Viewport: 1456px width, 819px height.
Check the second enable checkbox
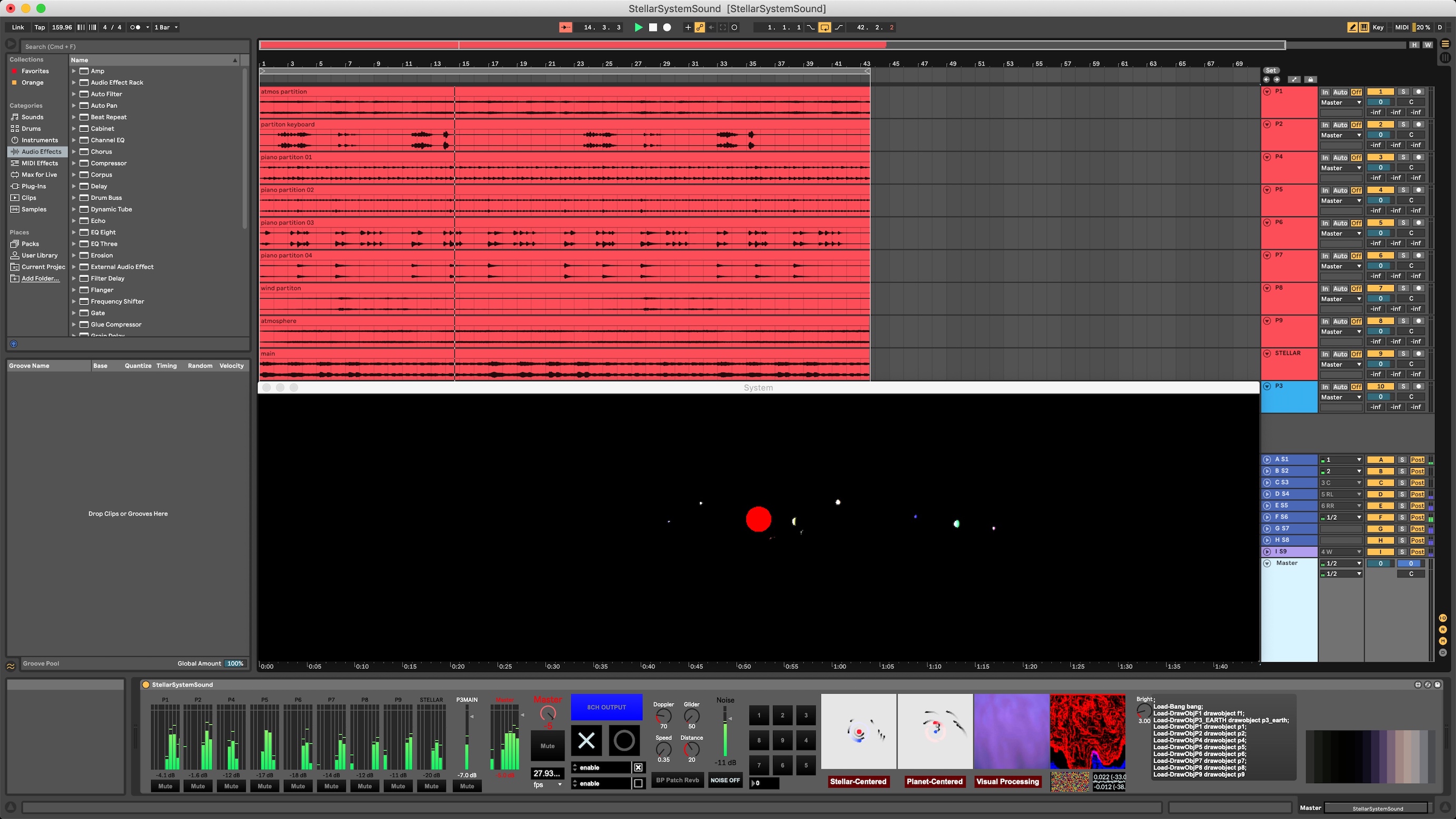[x=638, y=783]
